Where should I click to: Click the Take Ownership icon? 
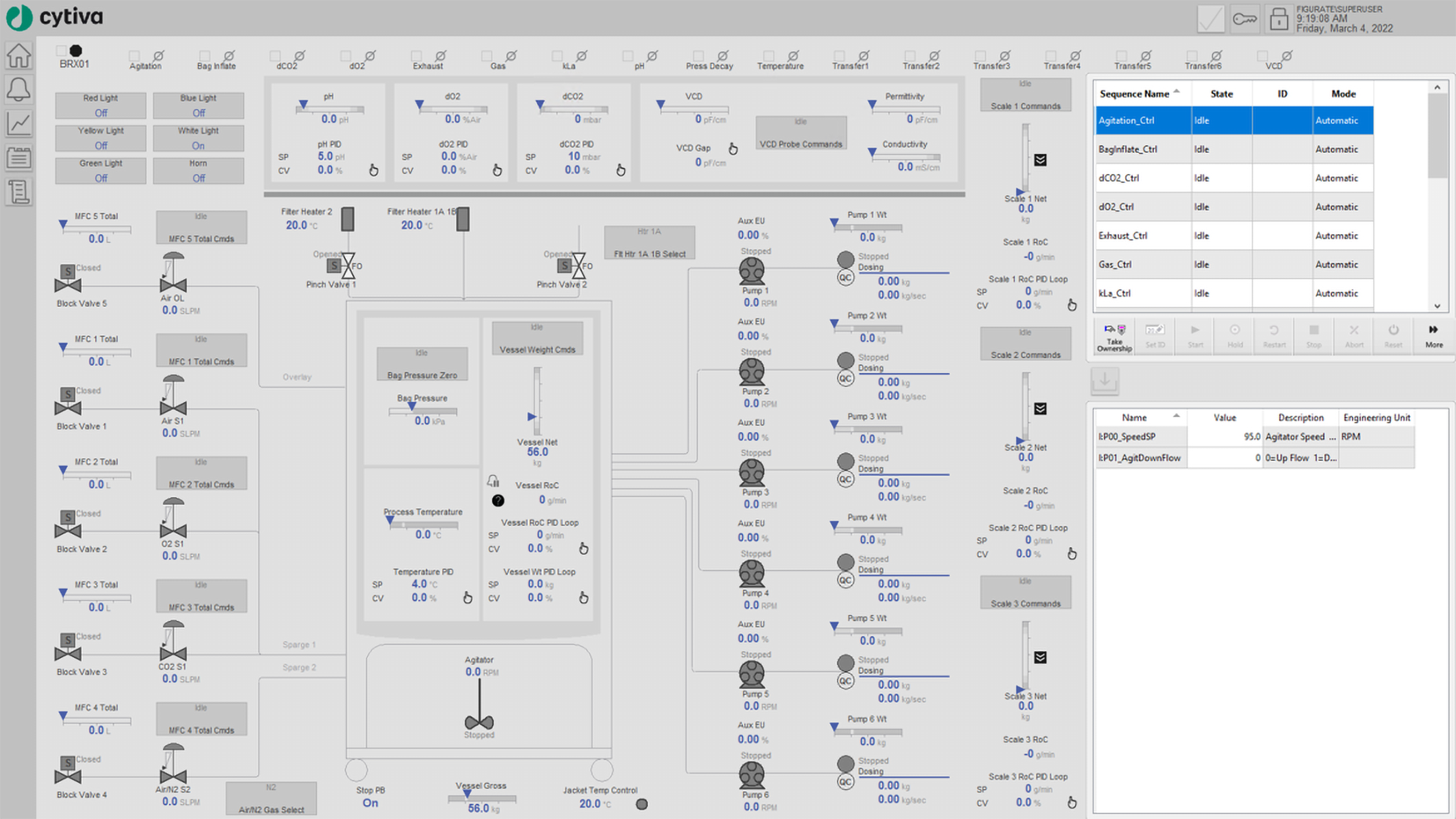coord(1114,336)
